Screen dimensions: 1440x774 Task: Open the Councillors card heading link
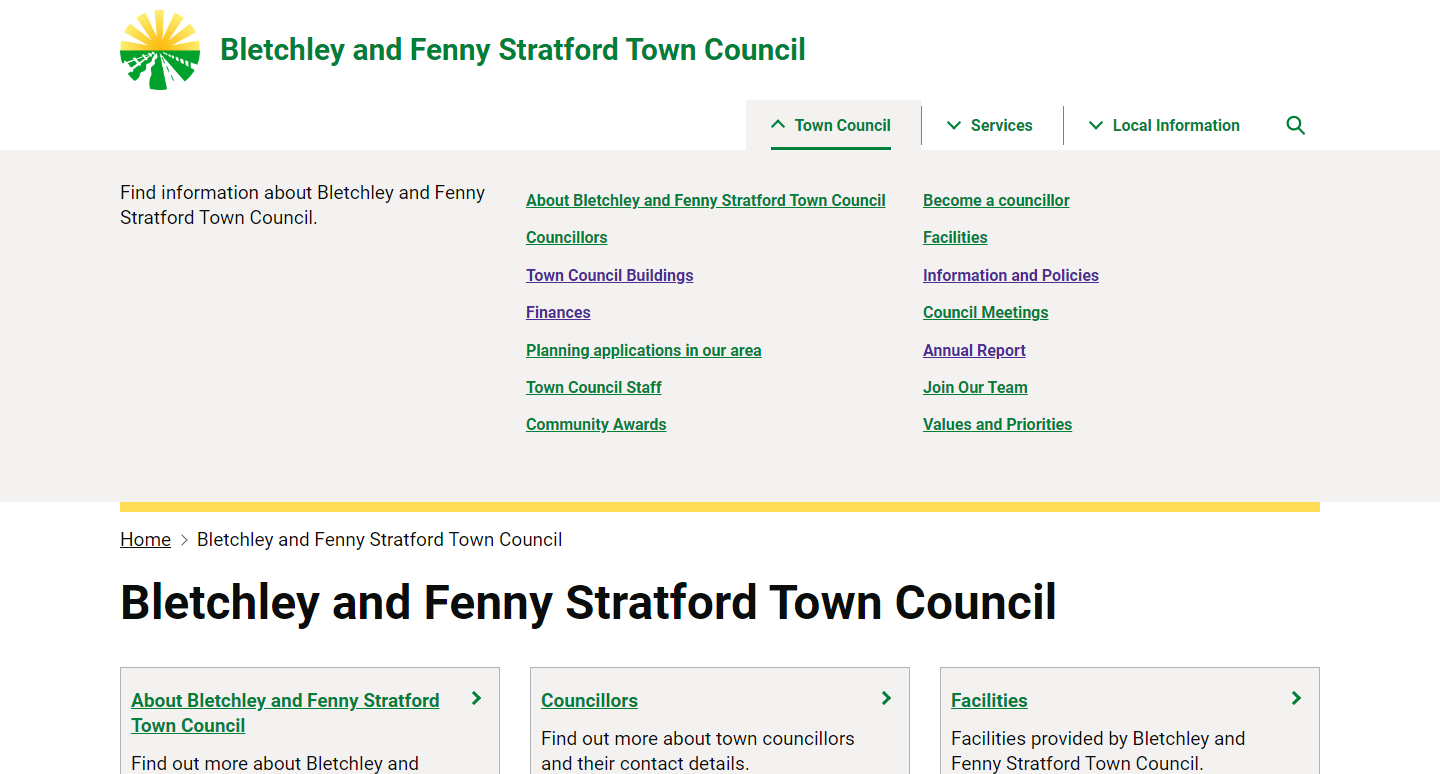[589, 700]
